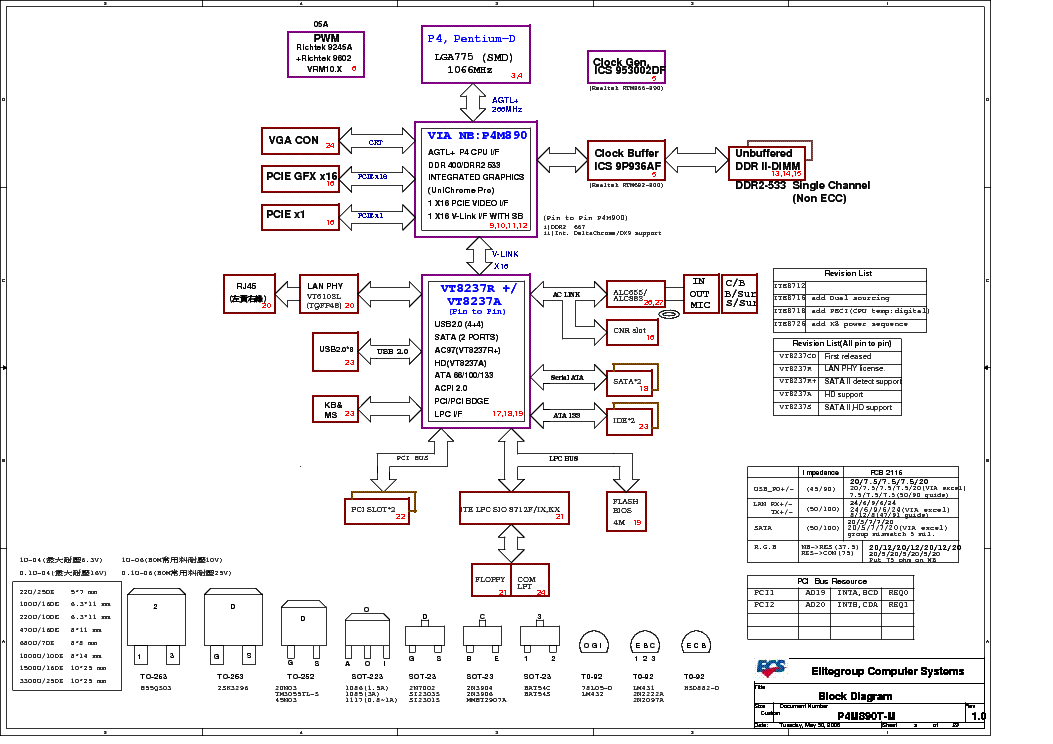This screenshot has width=1053, height=744.
Task: Click the Clock Buffer ICS 9P936AF block
Action: (x=627, y=160)
